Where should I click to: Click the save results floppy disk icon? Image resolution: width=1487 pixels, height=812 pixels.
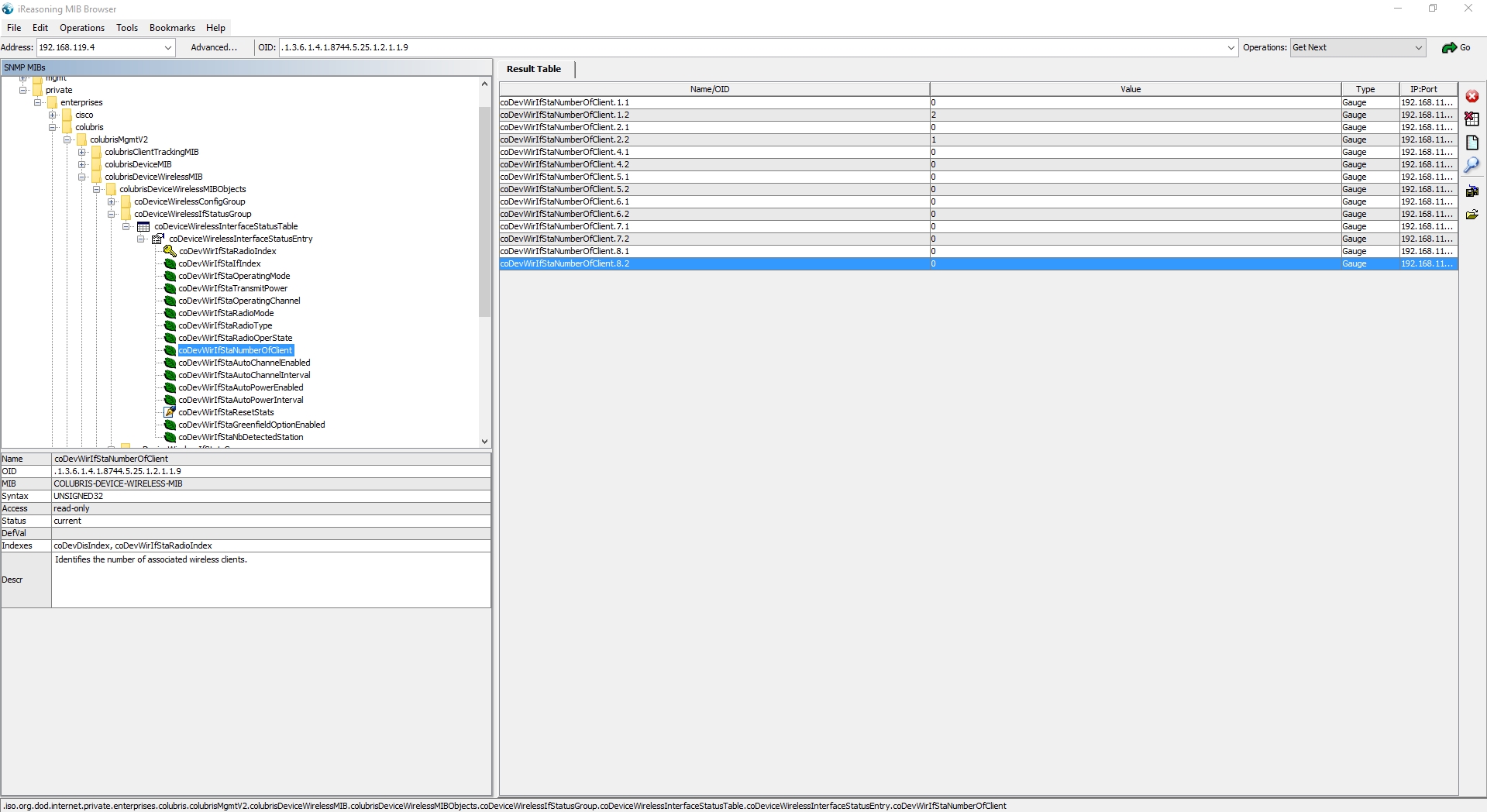pos(1472,191)
